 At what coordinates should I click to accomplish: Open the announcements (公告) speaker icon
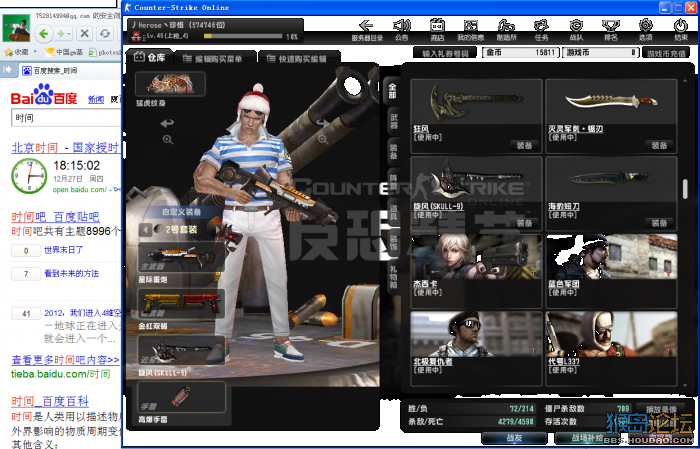pyautogui.click(x=402, y=29)
